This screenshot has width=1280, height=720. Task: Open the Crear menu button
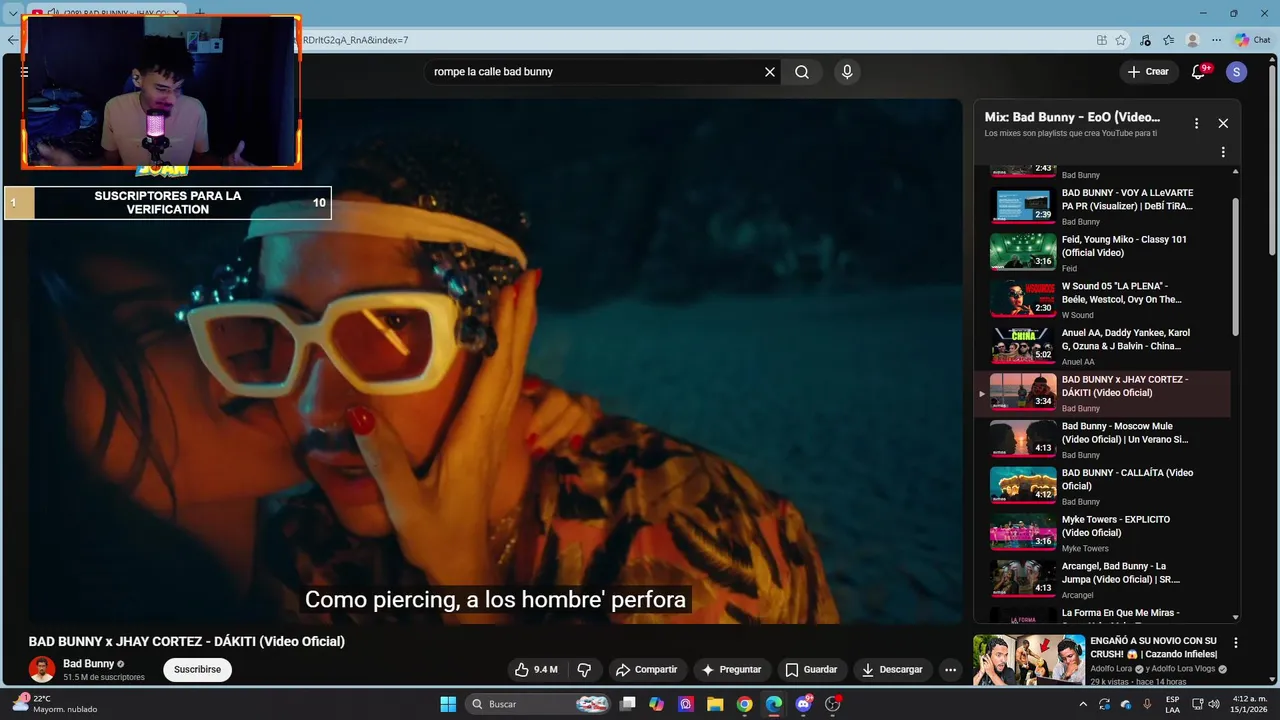click(1148, 72)
